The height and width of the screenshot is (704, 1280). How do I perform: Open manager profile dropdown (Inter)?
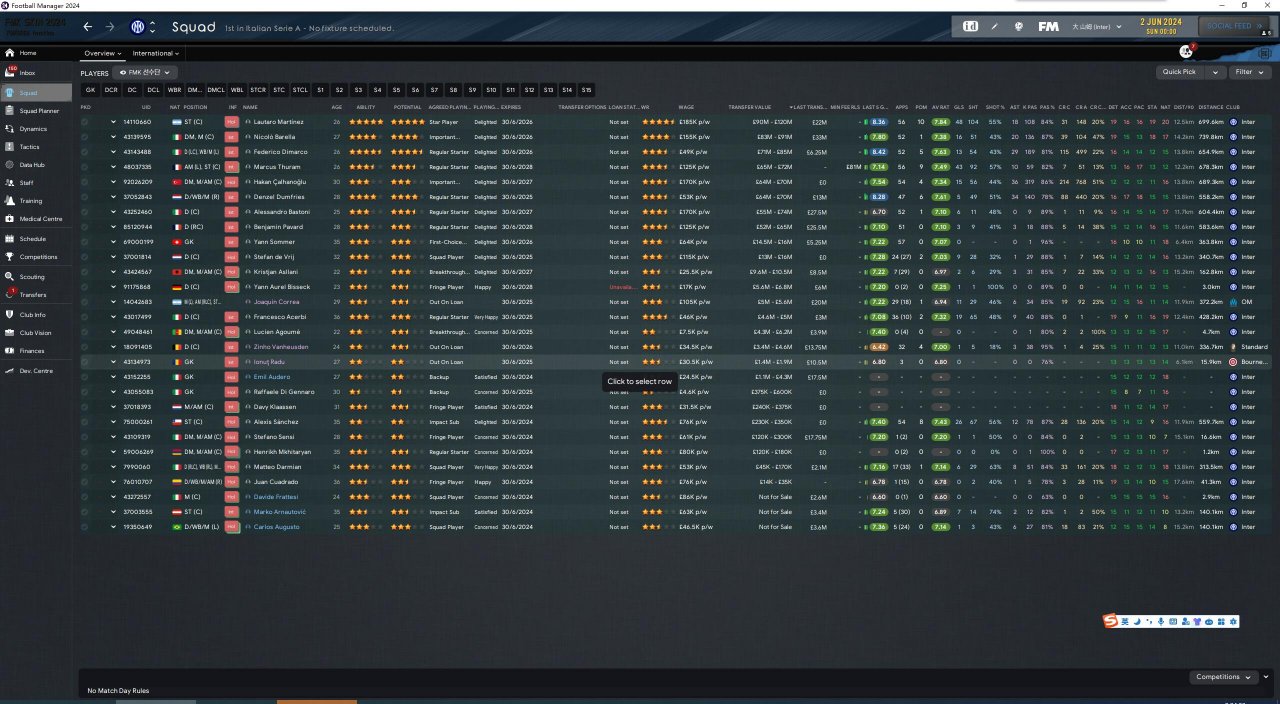(1096, 26)
